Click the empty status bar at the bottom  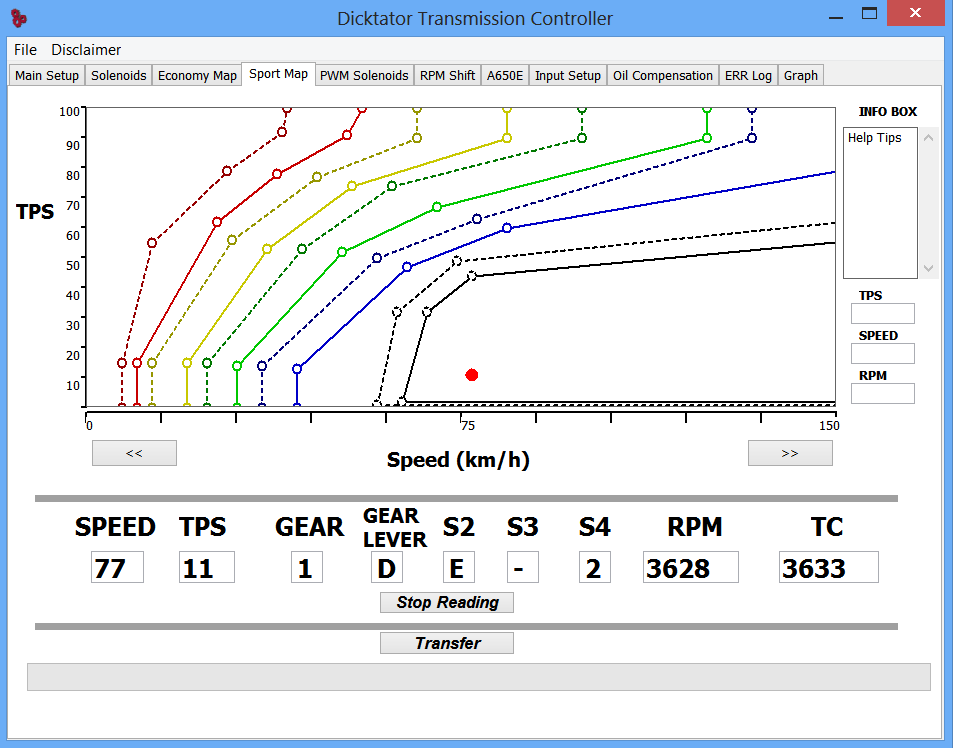click(479, 677)
